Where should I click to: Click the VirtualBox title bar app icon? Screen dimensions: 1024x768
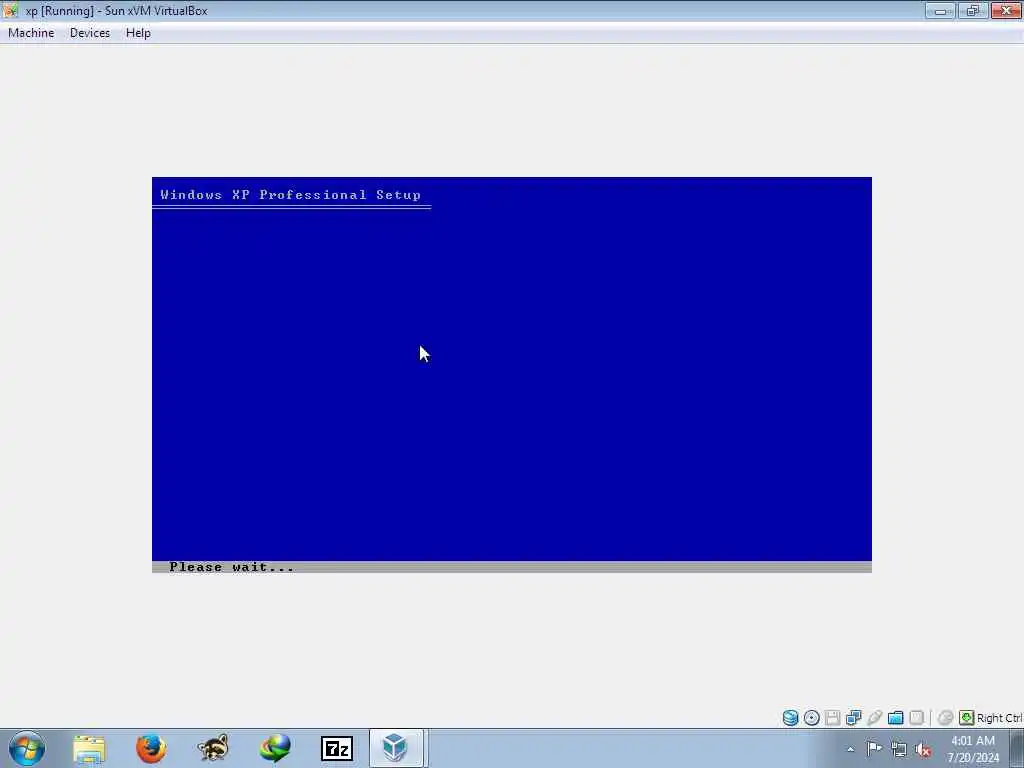(x=10, y=10)
